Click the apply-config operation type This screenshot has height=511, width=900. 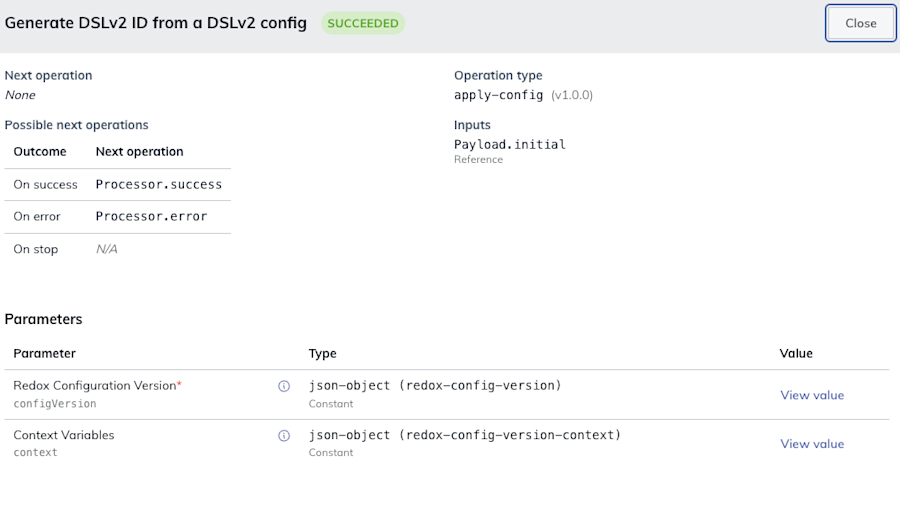499,95
